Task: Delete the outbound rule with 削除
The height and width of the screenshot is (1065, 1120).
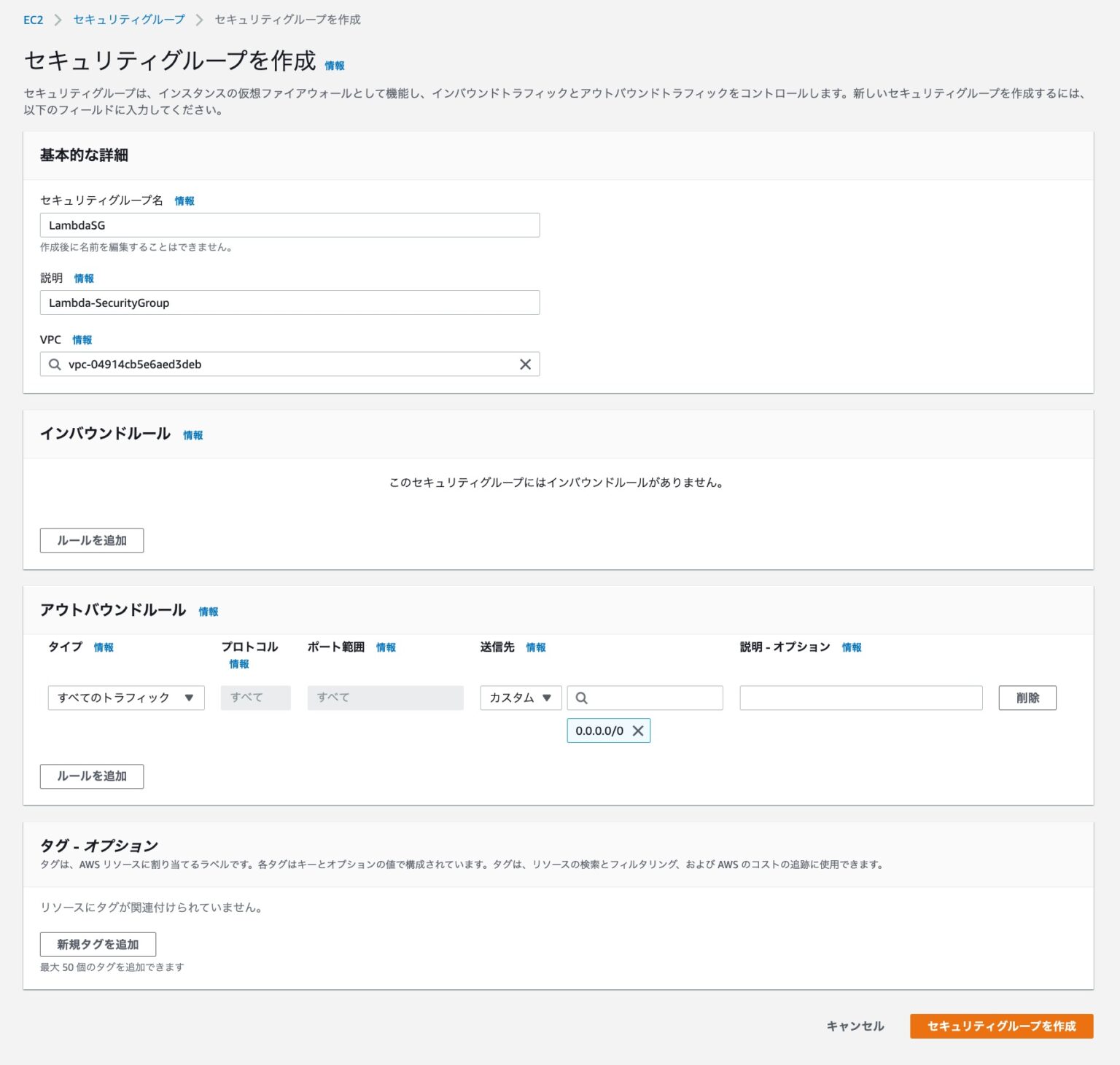Action: 1027,698
